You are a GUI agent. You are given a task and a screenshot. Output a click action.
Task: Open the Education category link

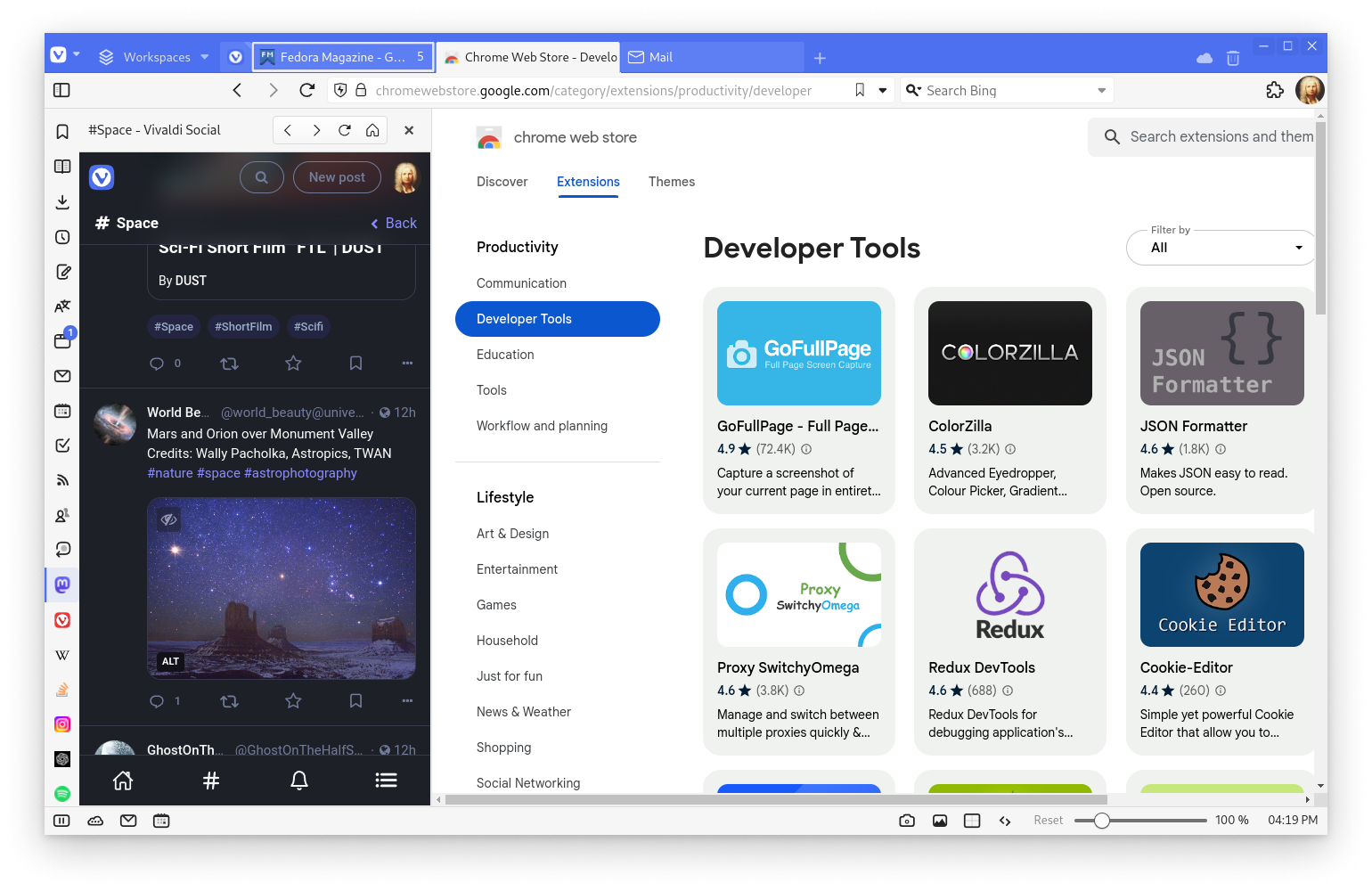tap(505, 355)
